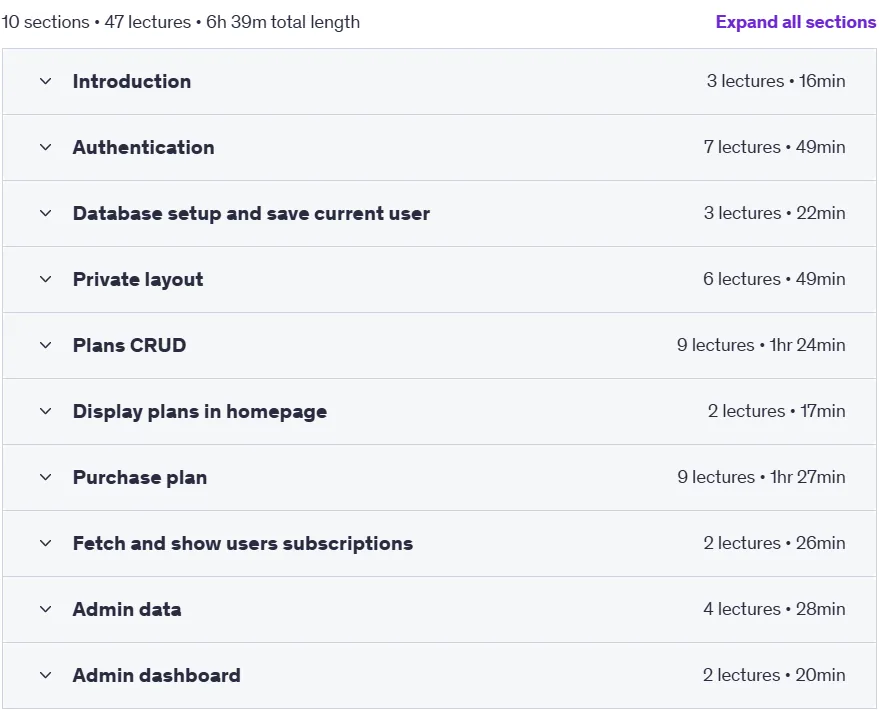879x710 pixels.
Task: Open the Authentication section heading
Action: point(144,147)
